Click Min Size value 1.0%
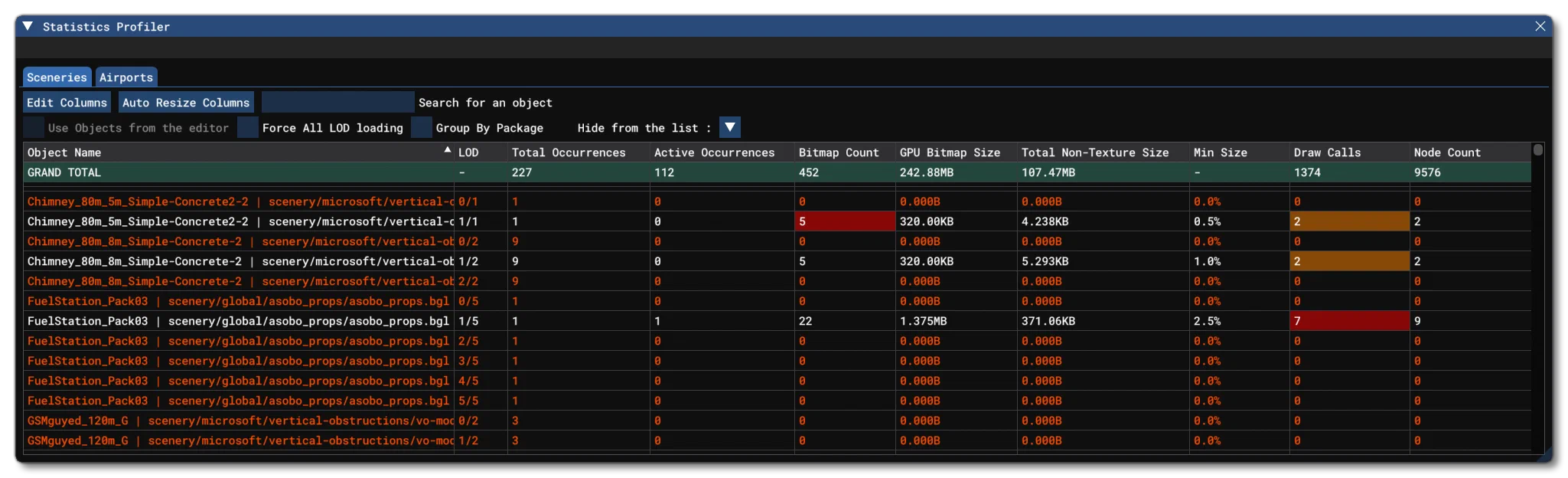 (x=1207, y=261)
